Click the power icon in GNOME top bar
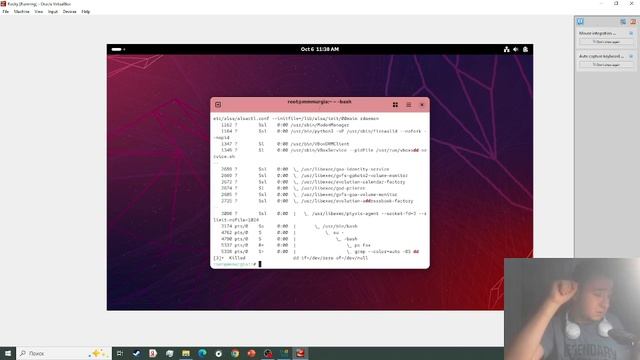 tap(525, 49)
